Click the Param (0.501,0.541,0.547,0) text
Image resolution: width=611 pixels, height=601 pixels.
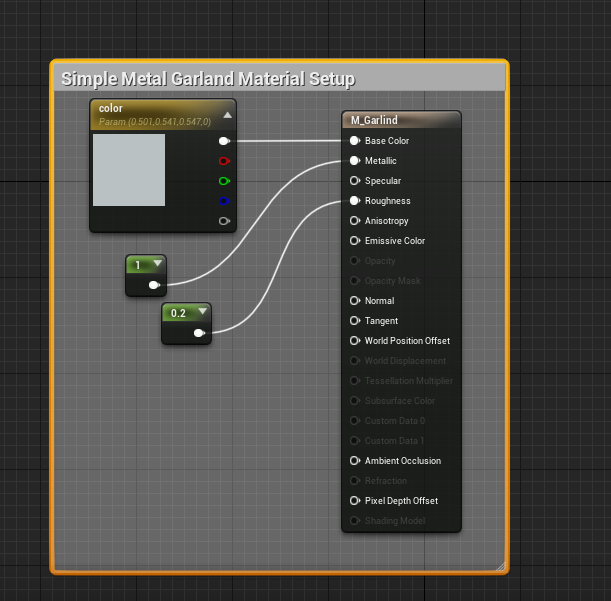coord(155,122)
